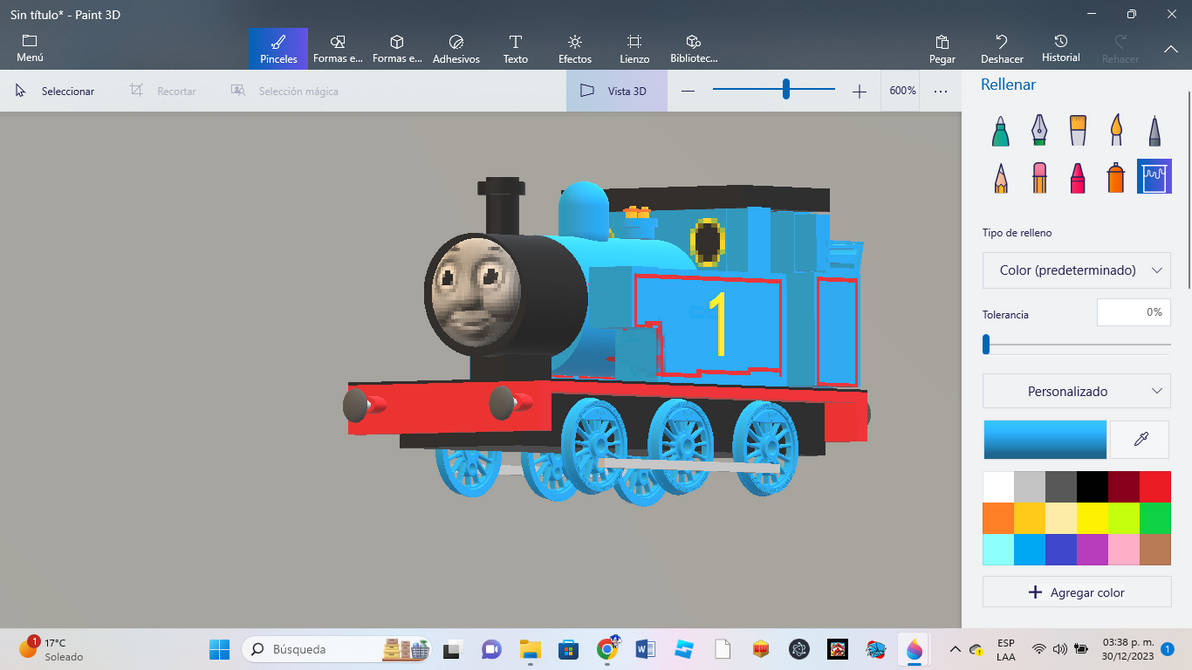This screenshot has height=670, width=1192.
Task: Select the Fill bucket tool
Action: click(x=1154, y=176)
